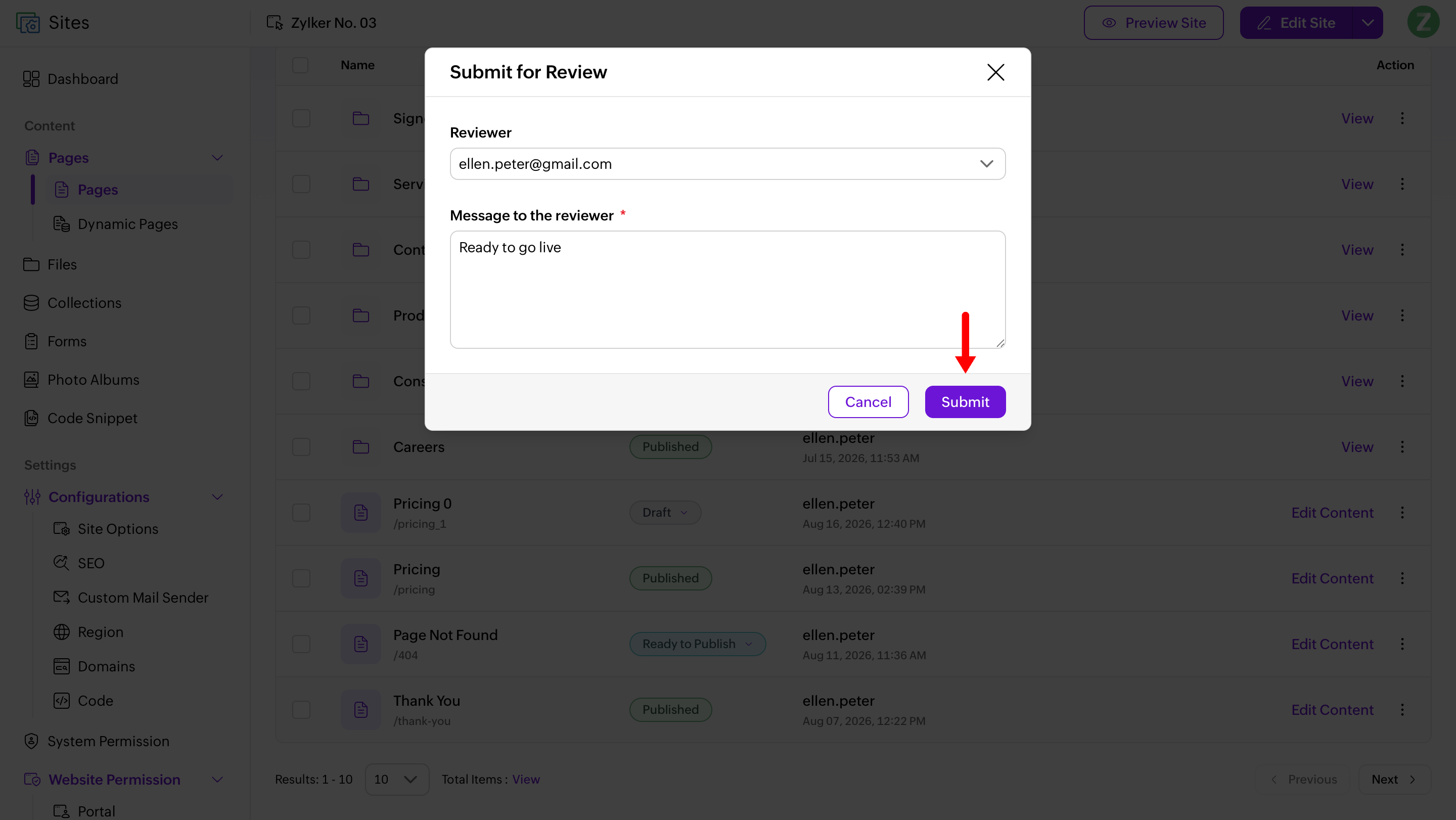Collapse the Website Permission chevron
Image resolution: width=1456 pixels, height=820 pixels.
[x=217, y=780]
